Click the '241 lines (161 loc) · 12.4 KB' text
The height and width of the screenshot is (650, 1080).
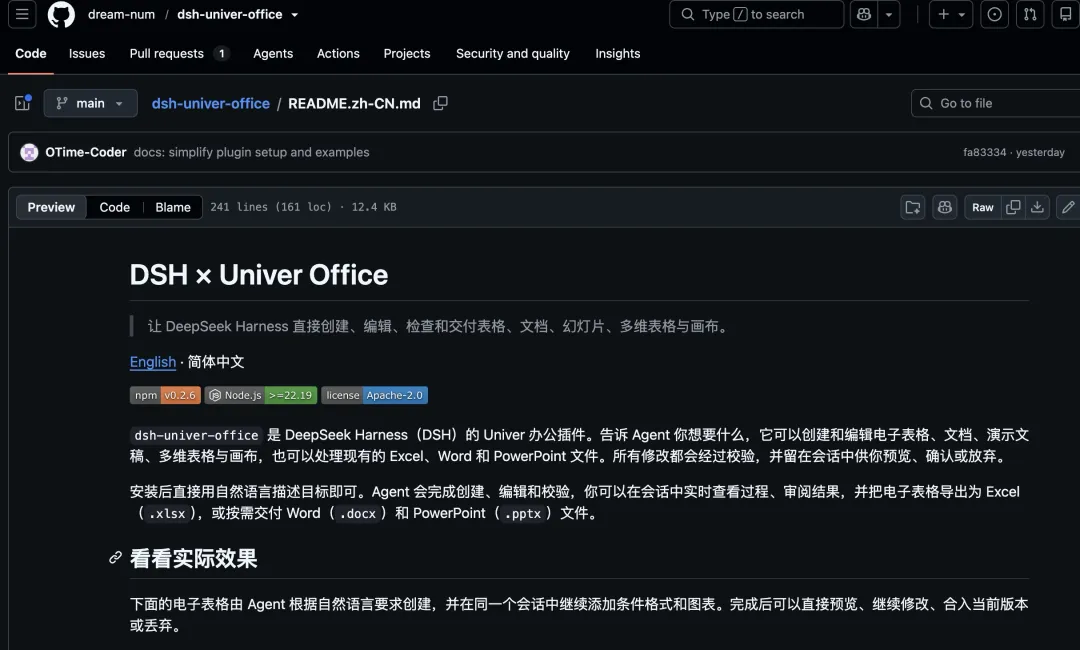pos(303,207)
